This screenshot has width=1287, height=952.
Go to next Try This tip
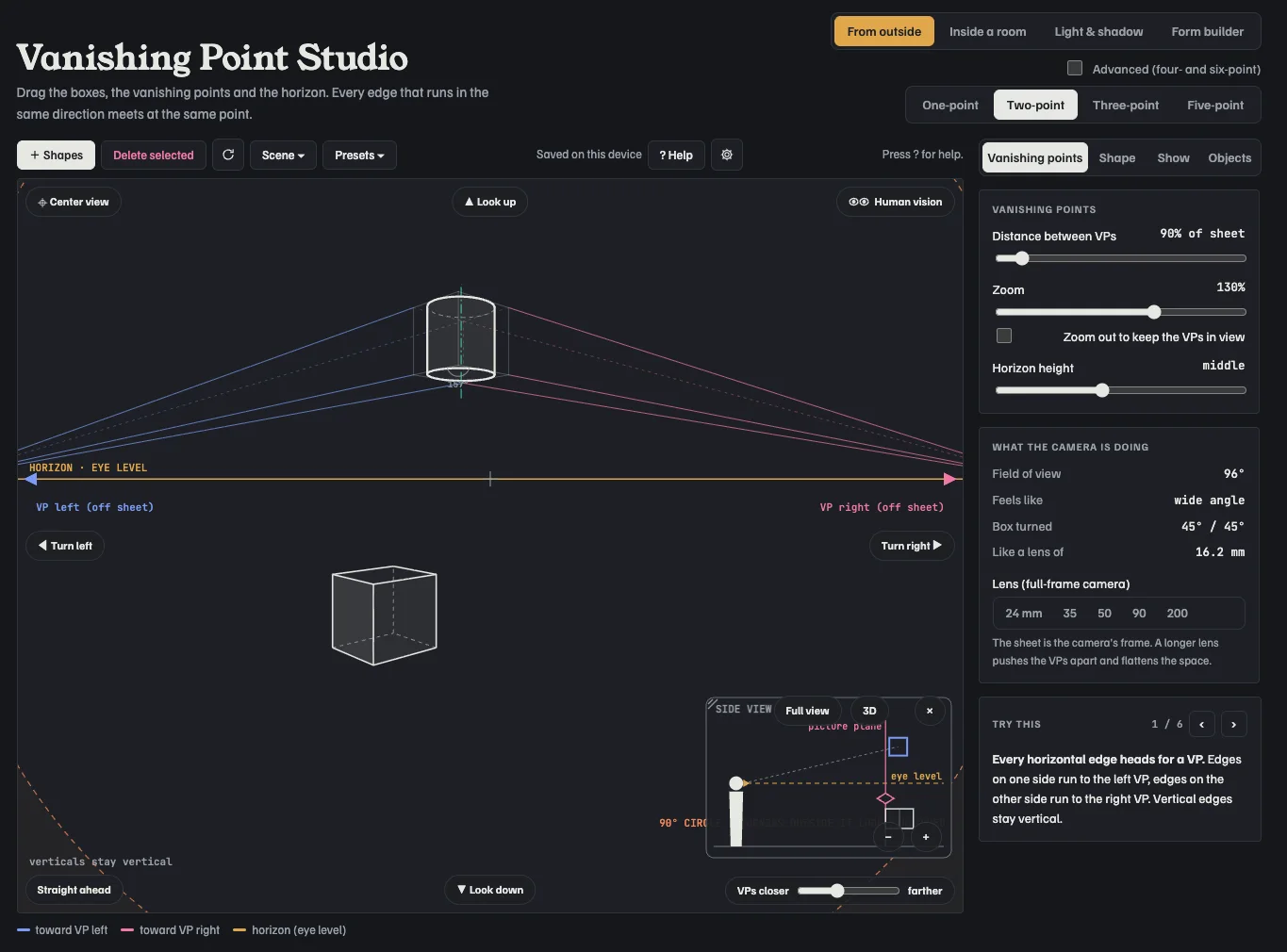(1234, 724)
